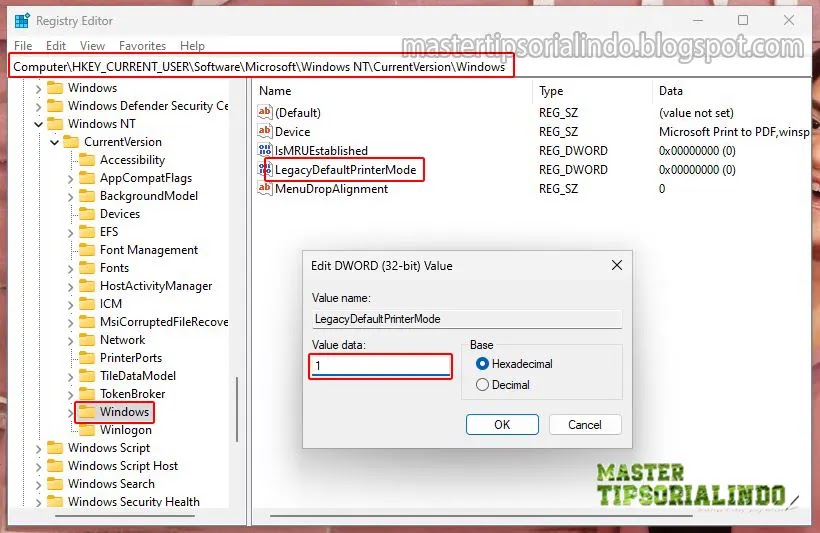Click the values pane horizontal scrollbar
The width and height of the screenshot is (820, 533).
click(x=481, y=516)
